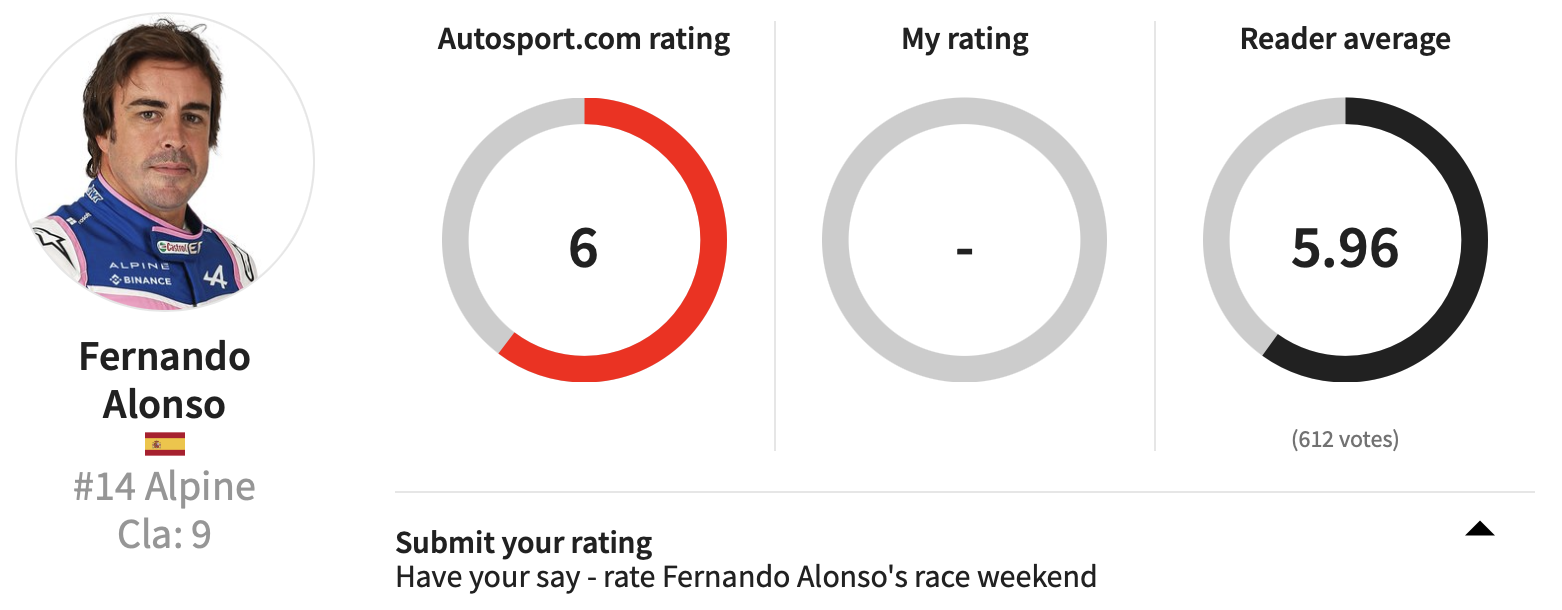The height and width of the screenshot is (610, 1562).
Task: Click the Fernando Alonso name heading
Action: point(165,380)
